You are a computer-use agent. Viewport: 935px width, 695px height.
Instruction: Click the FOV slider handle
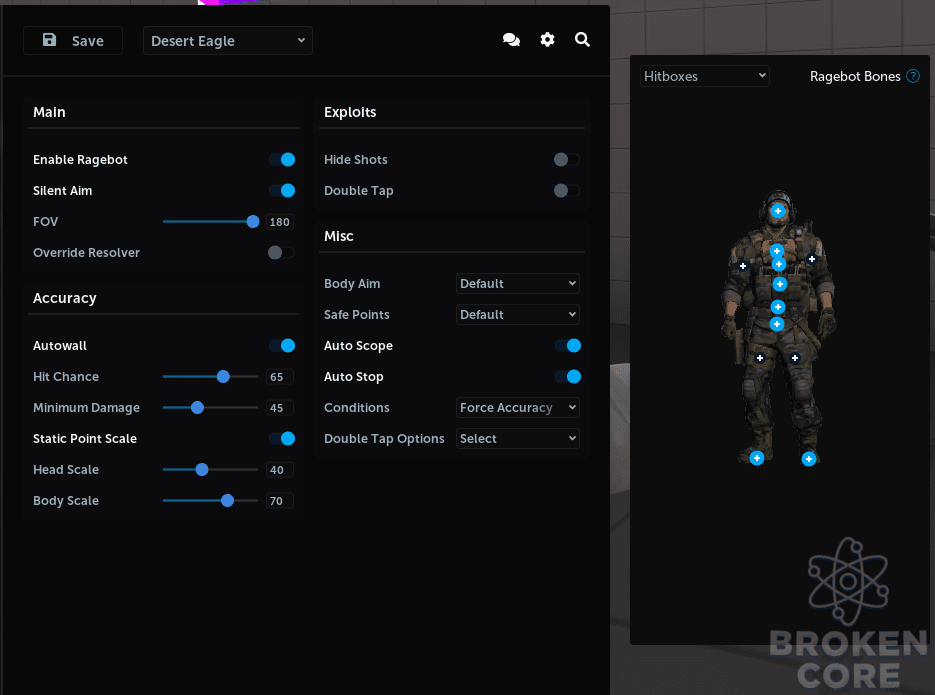pos(253,222)
